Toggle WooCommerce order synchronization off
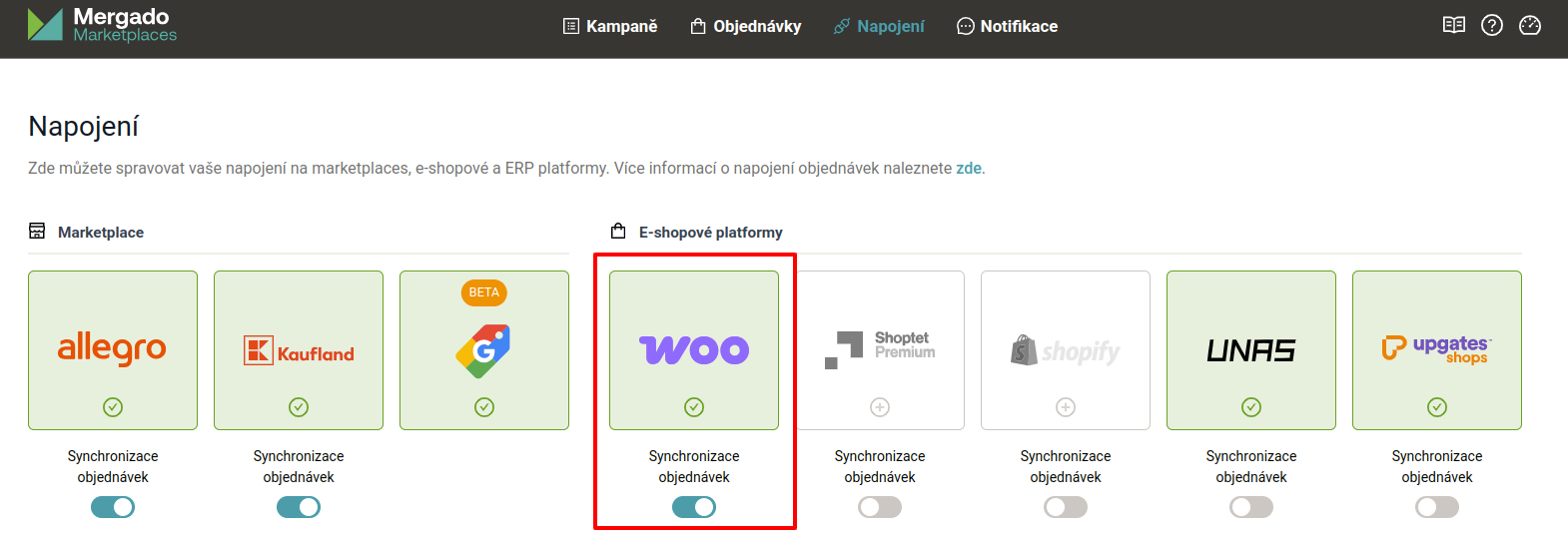This screenshot has height=541, width=1568. tap(694, 507)
